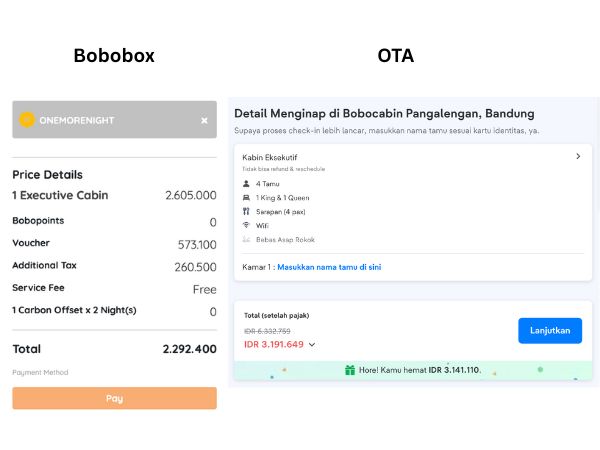Click the Hore! Kamu hemat IDR 3.141.110 banner
Image resolution: width=600 pixels, height=450 pixels.
point(413,370)
